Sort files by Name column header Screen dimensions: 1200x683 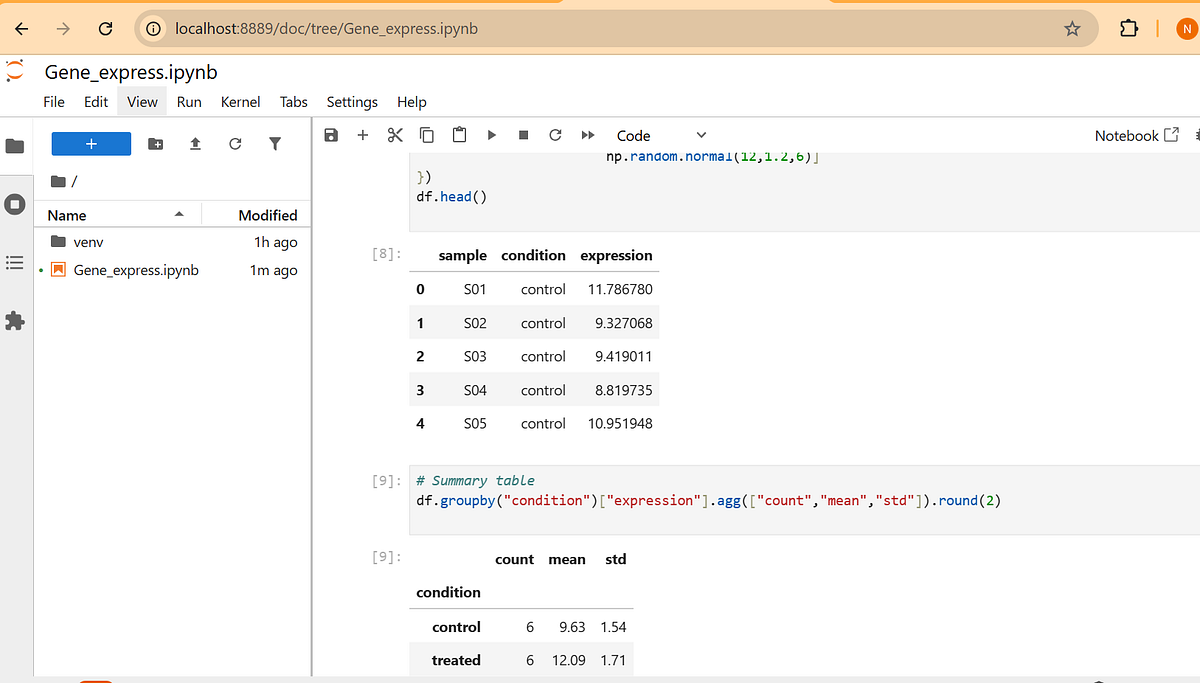click(117, 214)
